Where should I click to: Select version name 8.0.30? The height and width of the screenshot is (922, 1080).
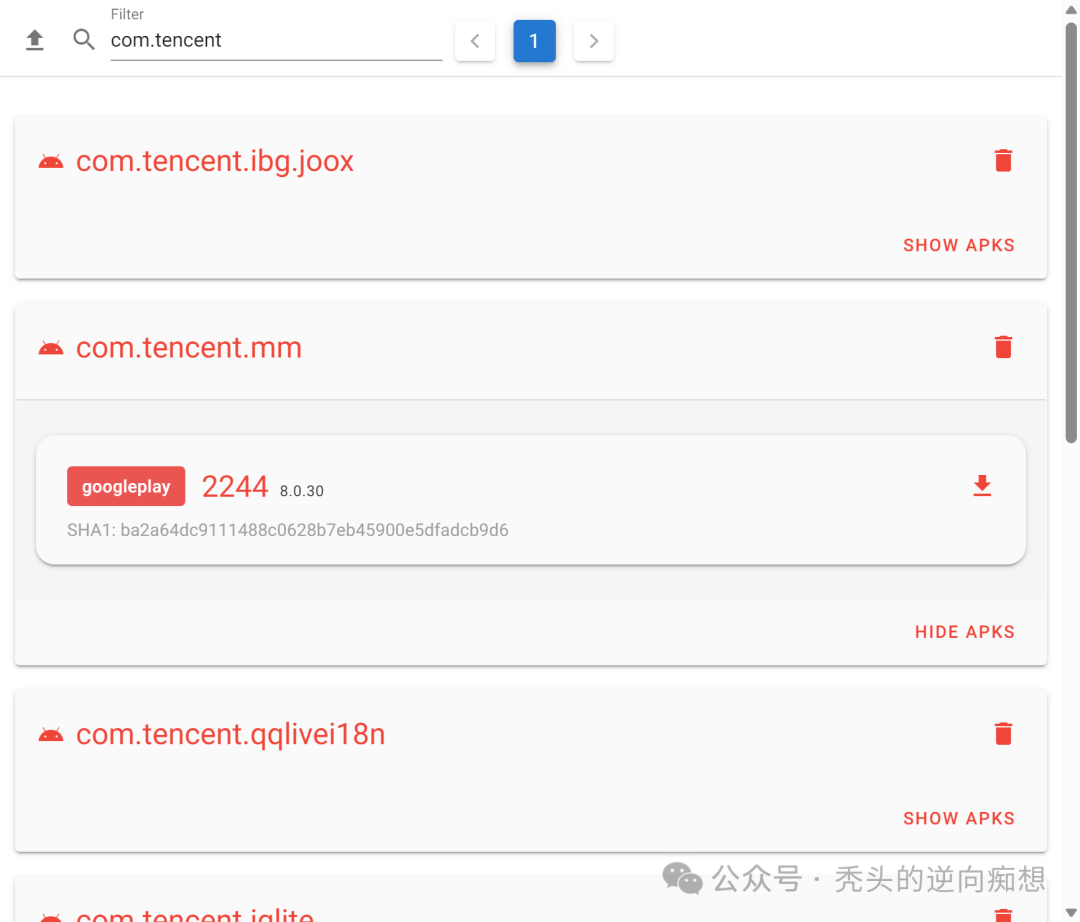pos(302,491)
